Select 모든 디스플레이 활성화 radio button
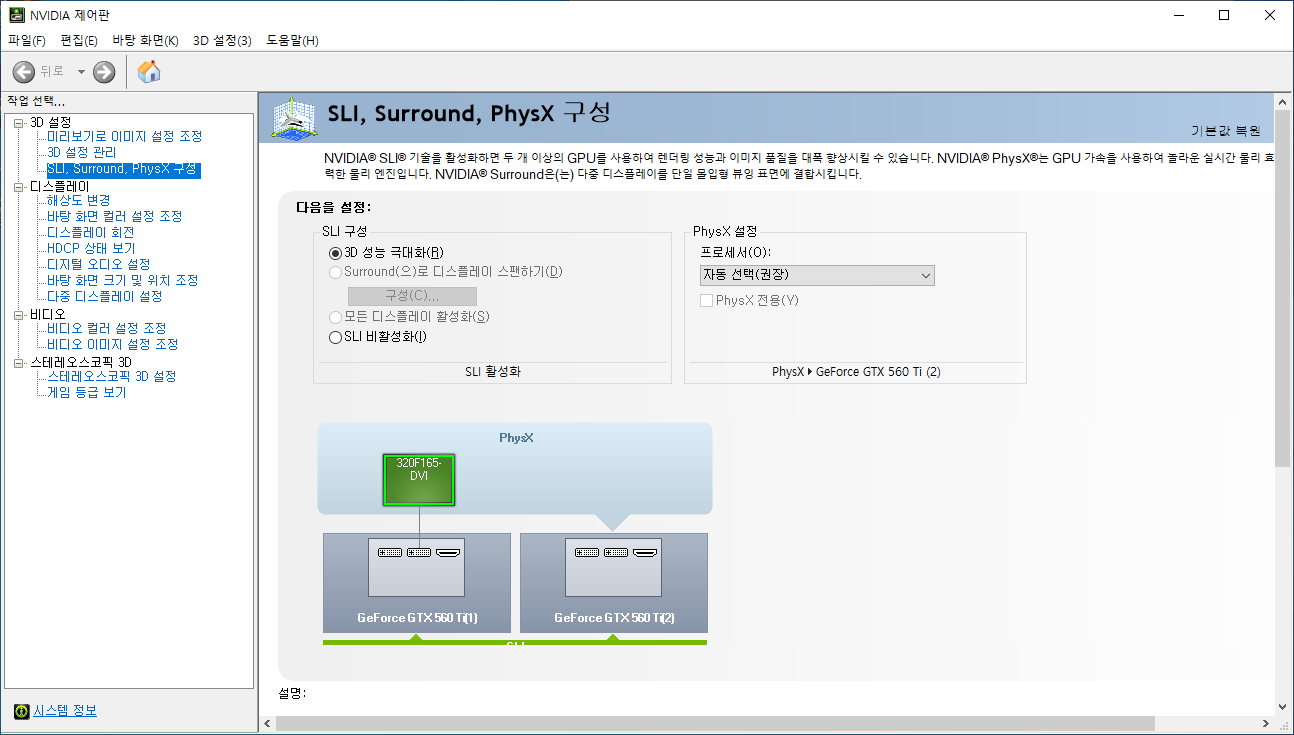 (x=335, y=317)
